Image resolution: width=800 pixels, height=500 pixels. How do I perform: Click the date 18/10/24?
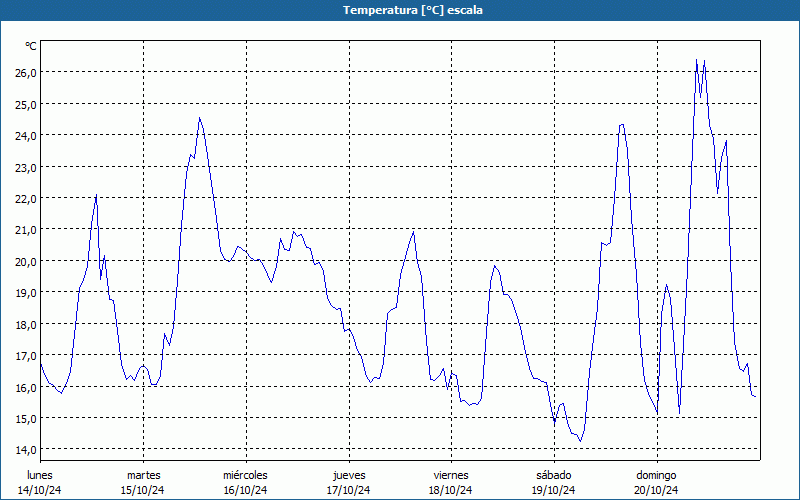[451, 490]
